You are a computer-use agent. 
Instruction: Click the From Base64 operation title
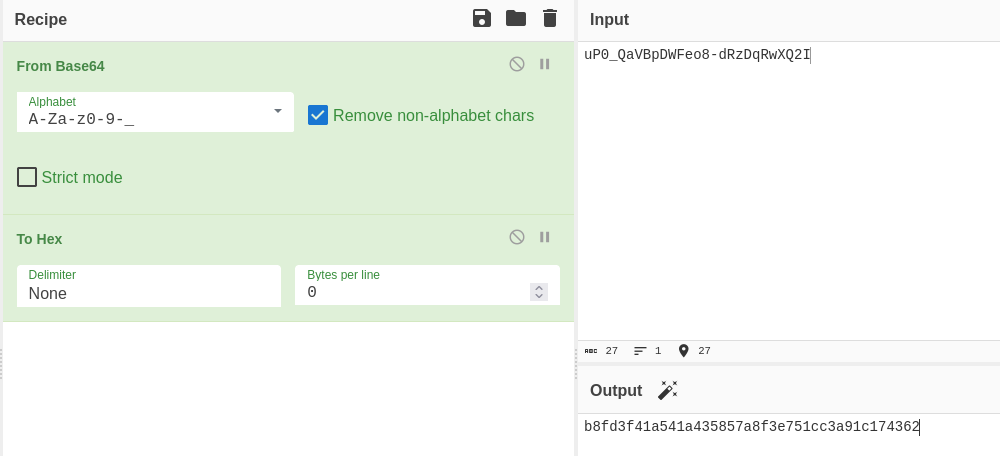61,66
